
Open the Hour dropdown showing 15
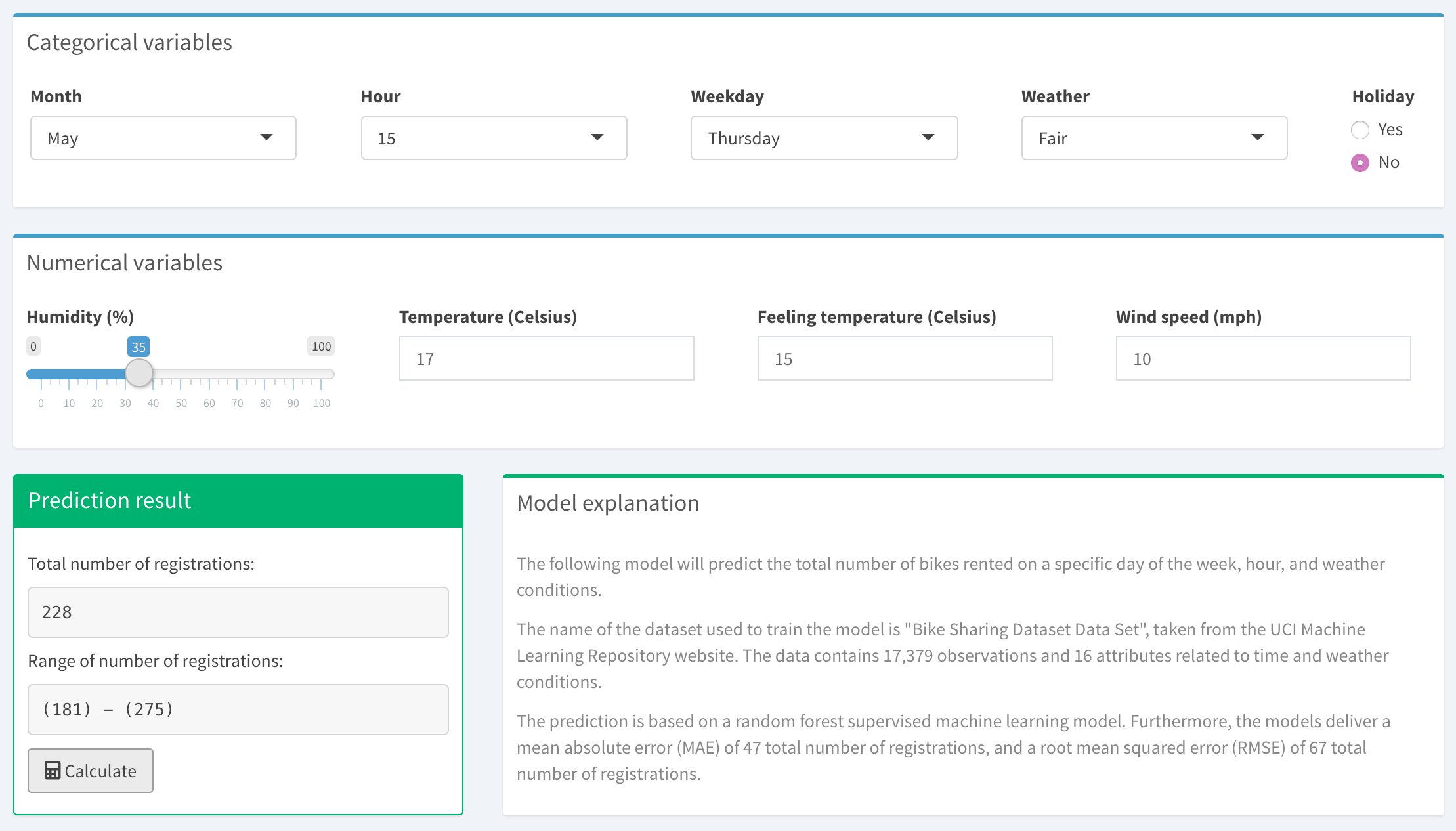tap(494, 138)
